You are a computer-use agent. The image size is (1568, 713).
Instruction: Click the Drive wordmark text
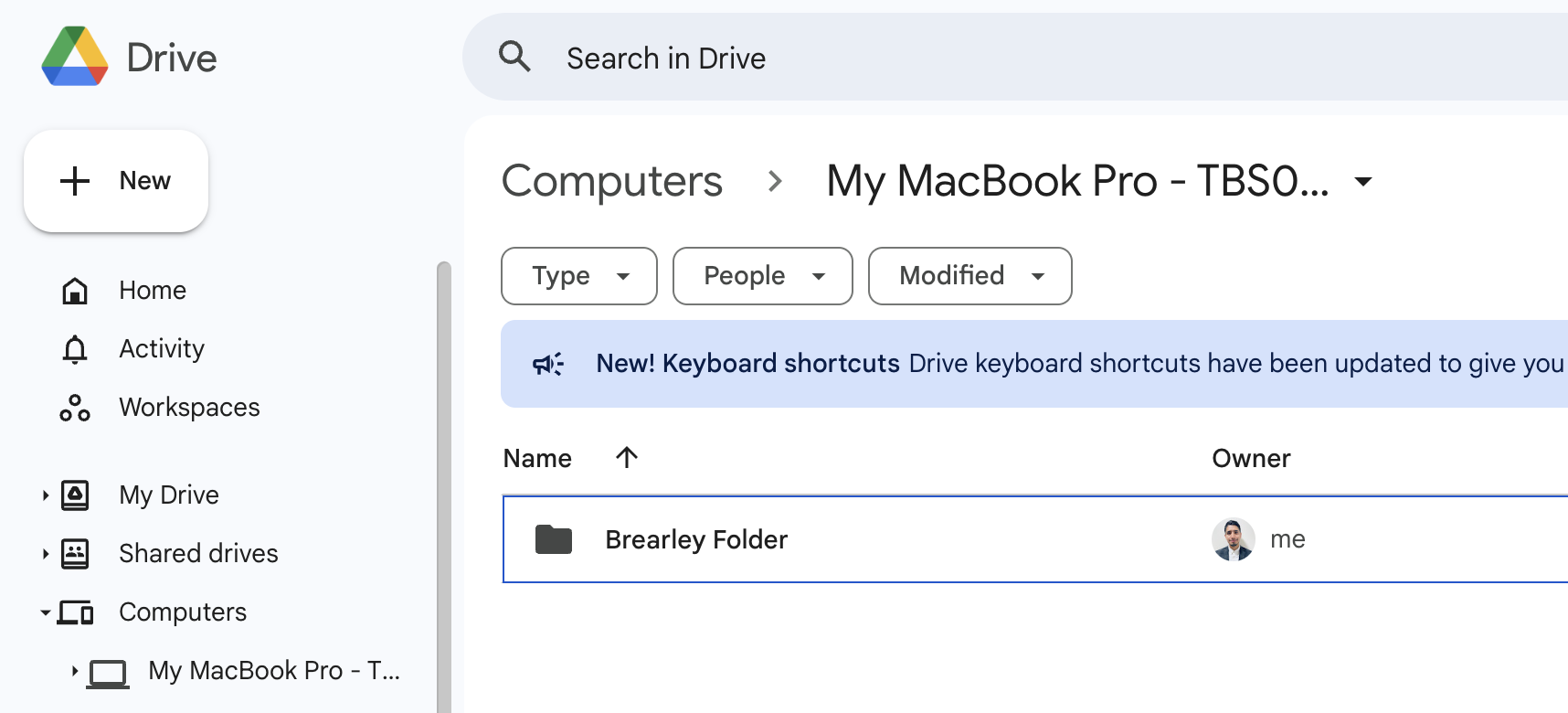pos(172,58)
